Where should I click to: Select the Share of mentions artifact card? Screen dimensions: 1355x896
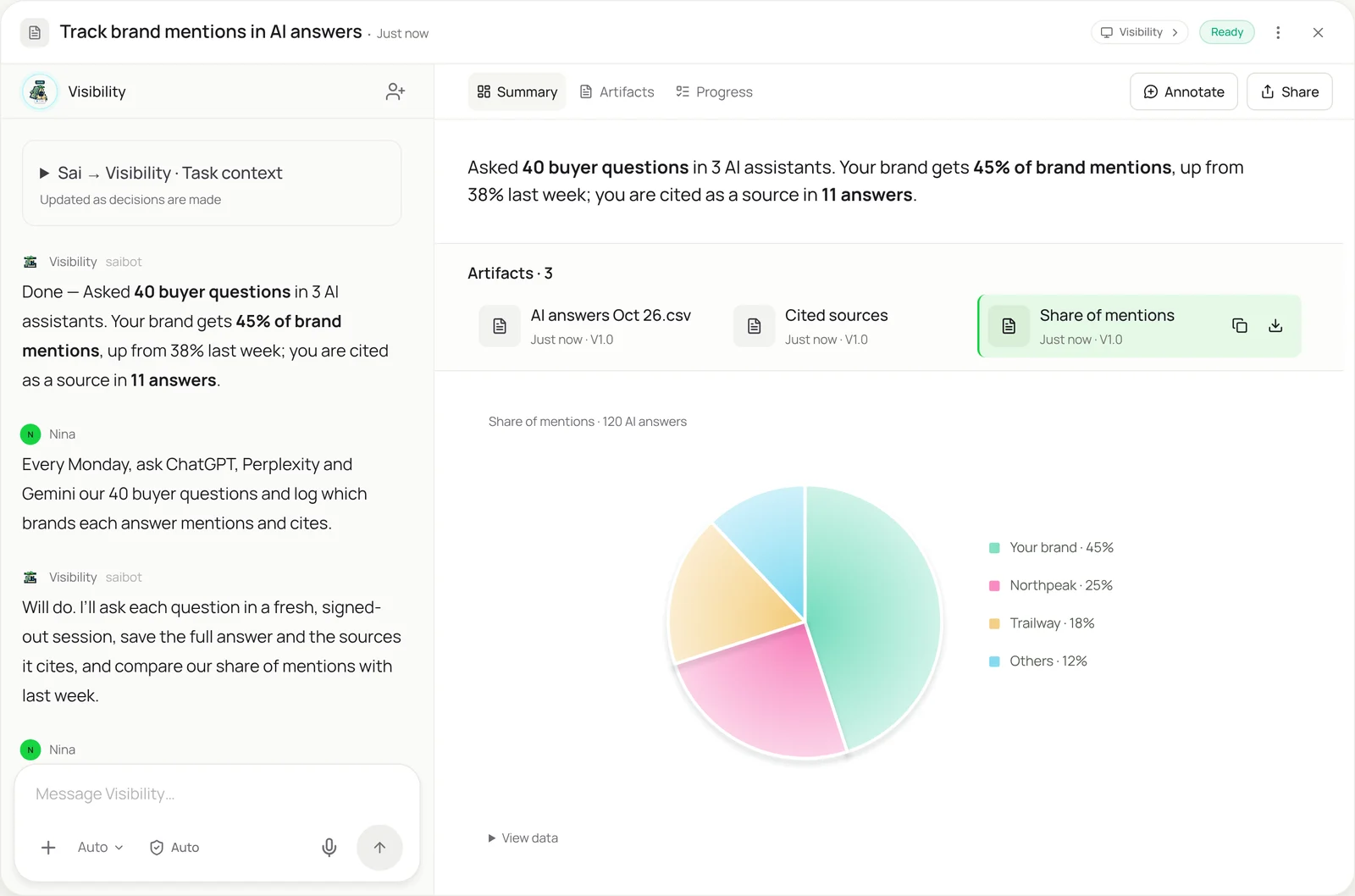[x=1139, y=326]
